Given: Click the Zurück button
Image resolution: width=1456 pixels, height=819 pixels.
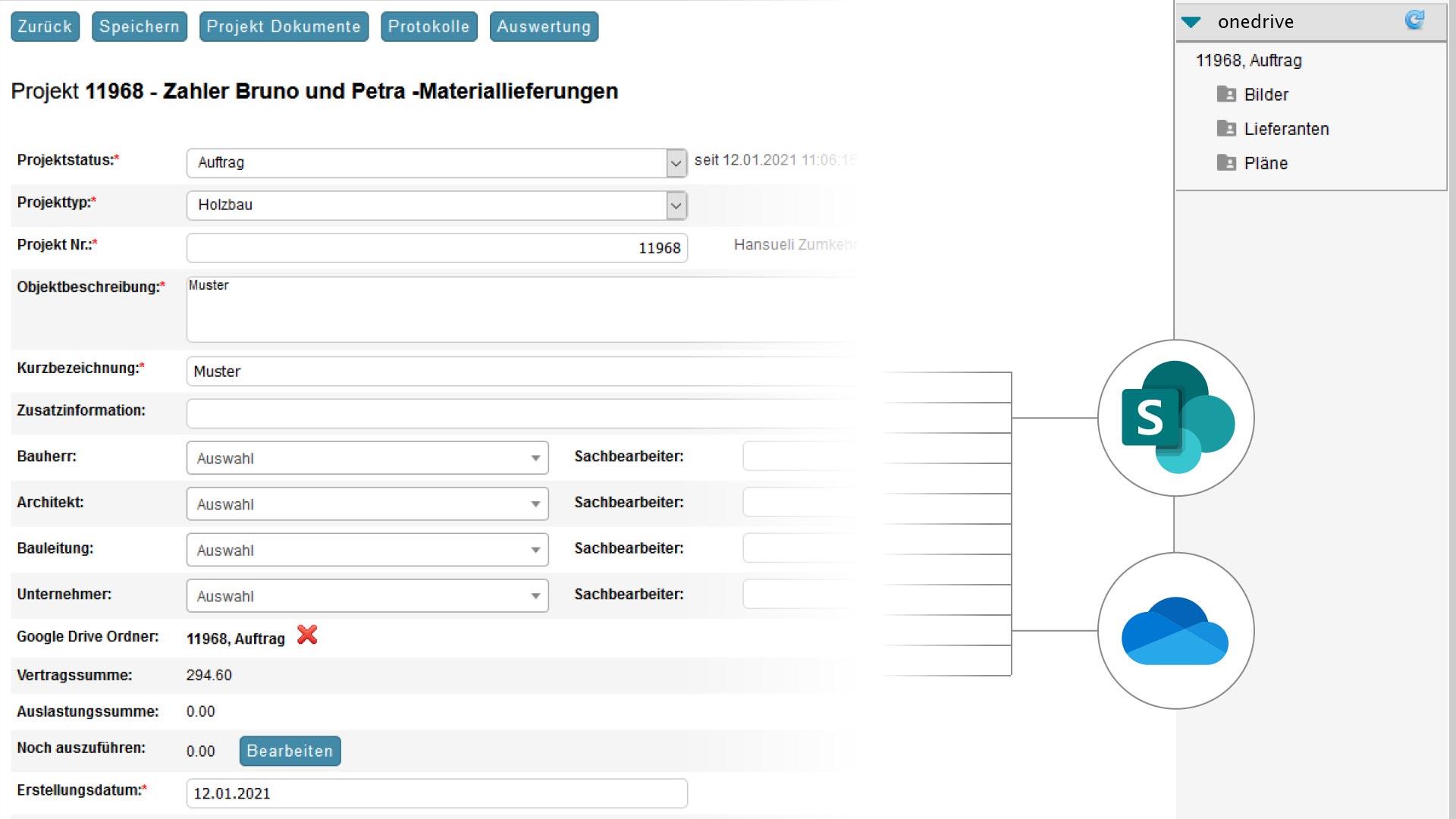Looking at the screenshot, I should coord(45,27).
